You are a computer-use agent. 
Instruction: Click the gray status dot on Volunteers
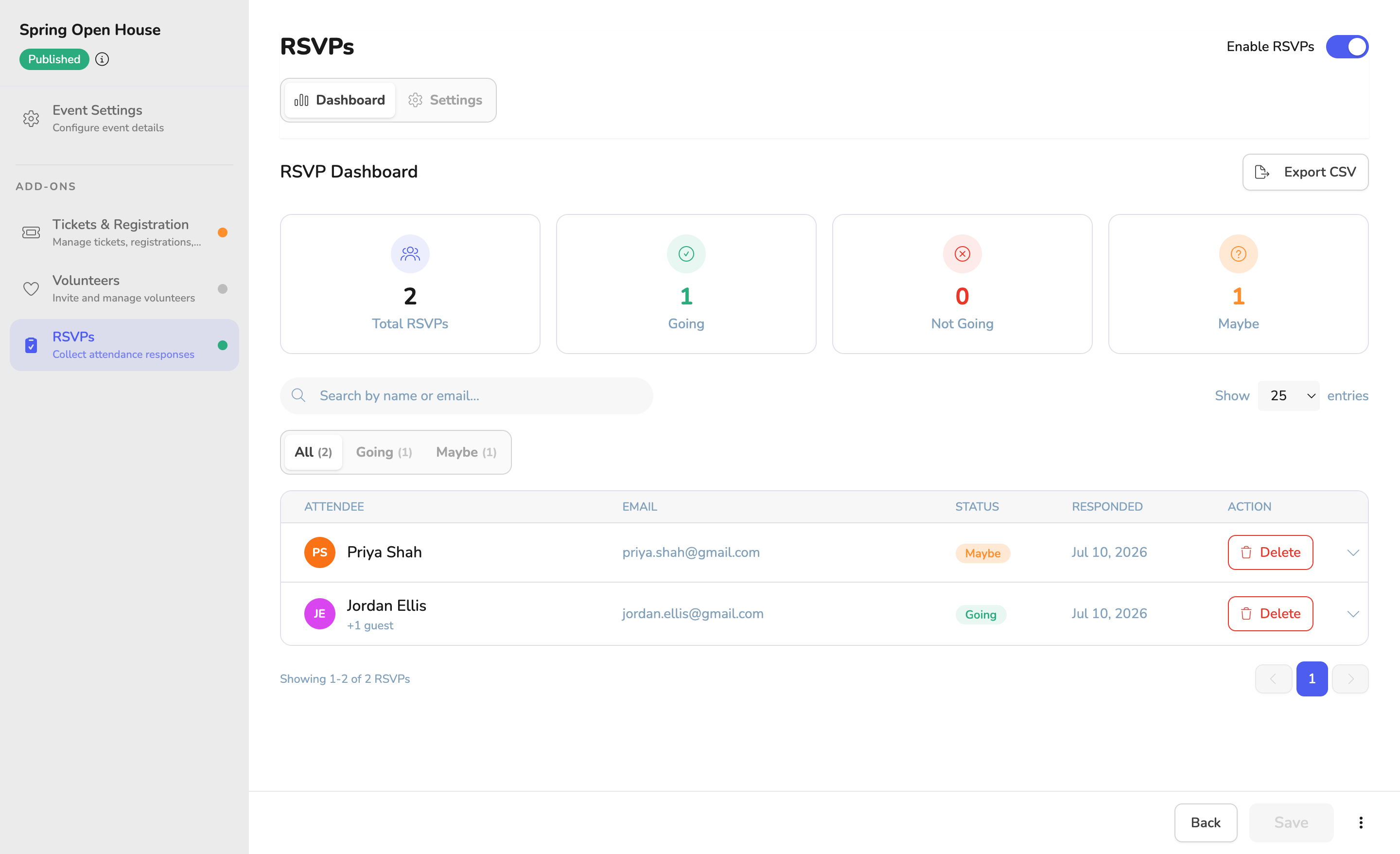coord(223,288)
